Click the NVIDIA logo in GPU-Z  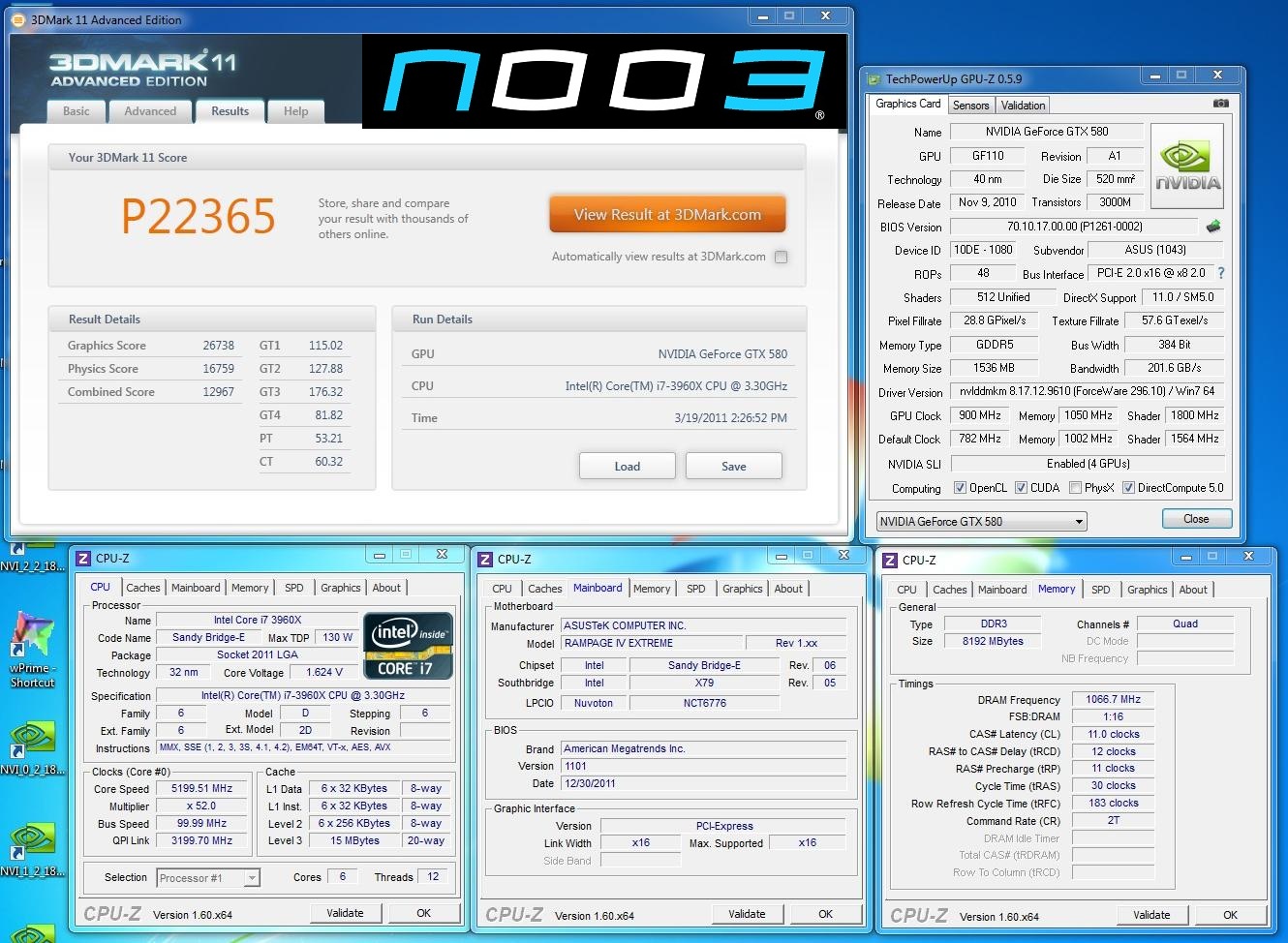(x=1186, y=166)
